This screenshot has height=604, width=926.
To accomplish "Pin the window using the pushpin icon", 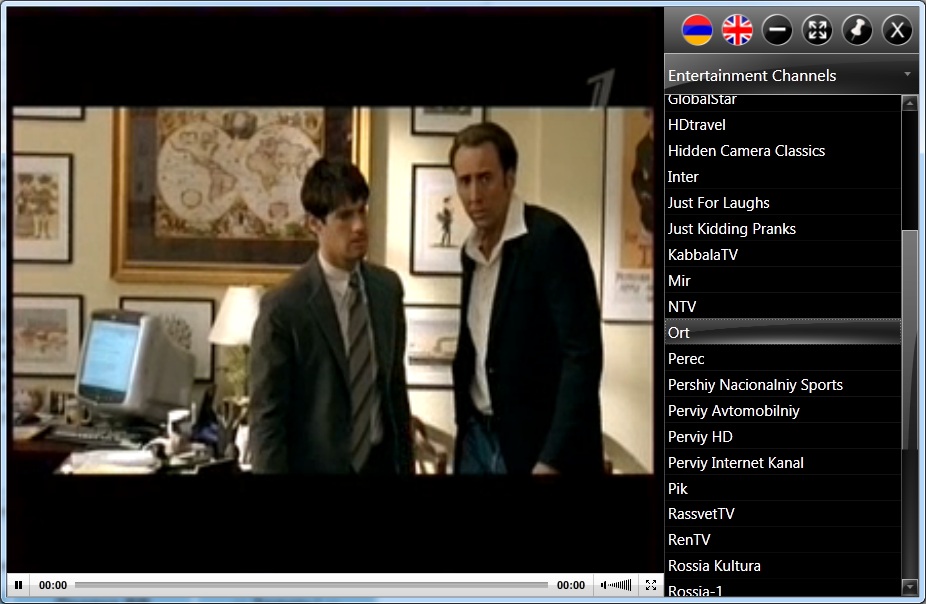I will pos(857,30).
